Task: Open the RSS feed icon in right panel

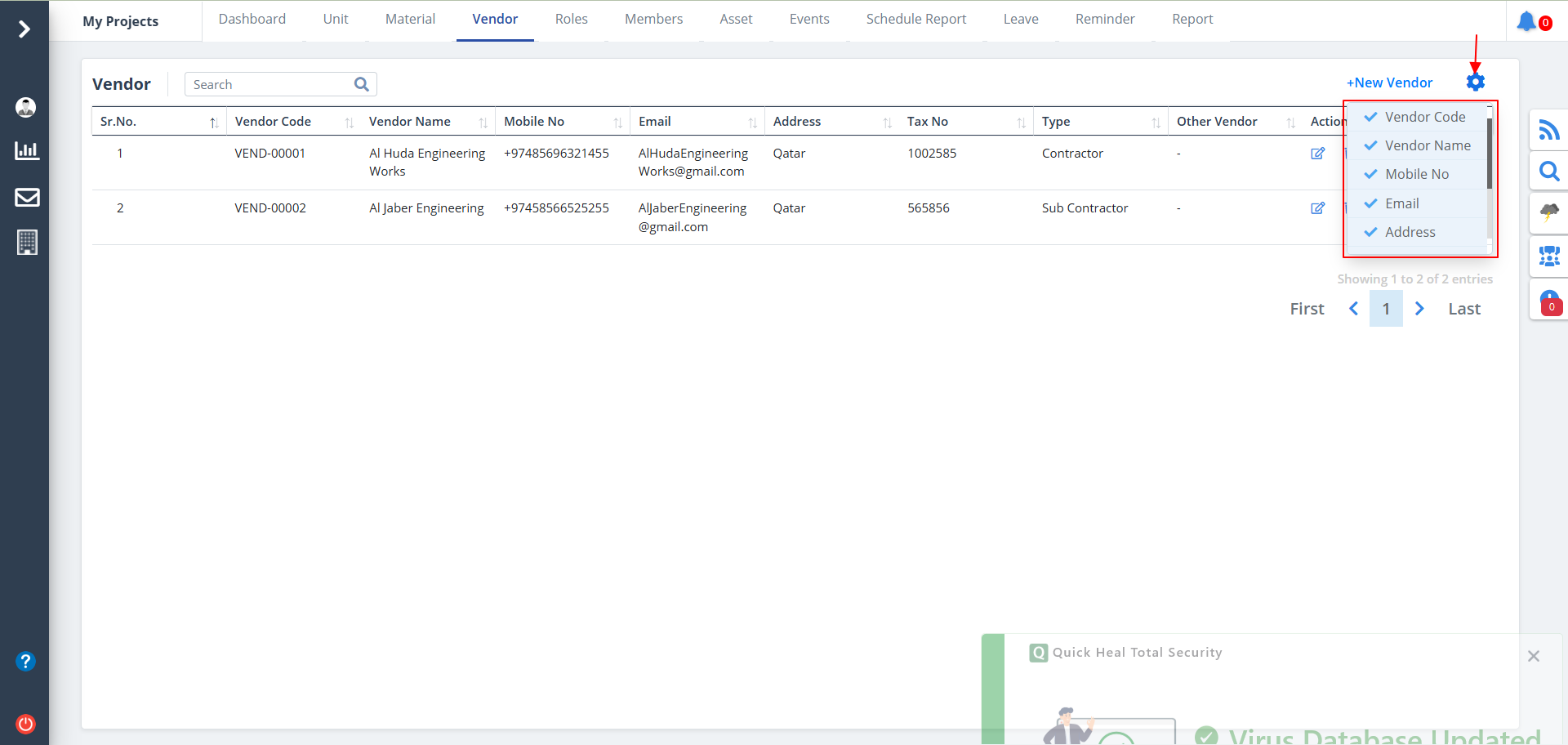Action: click(1548, 131)
